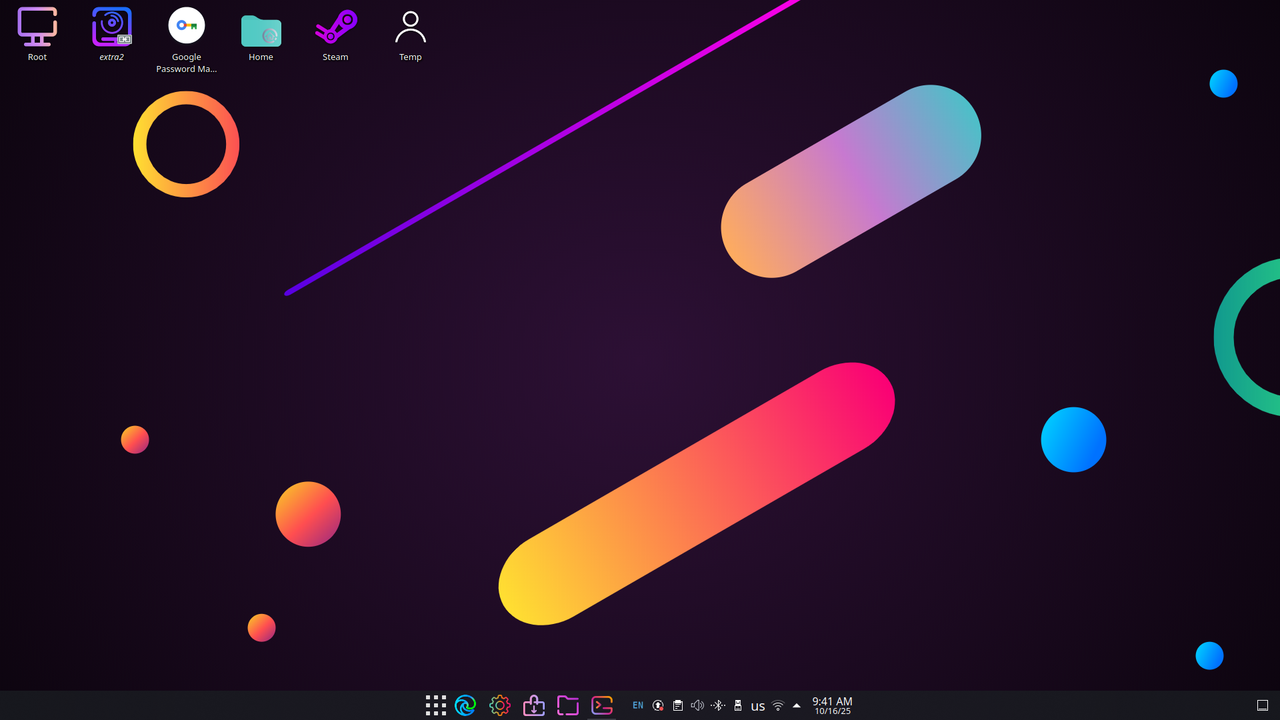Open the 9:41 AM clock calendar
Viewport: 1280px width, 720px height.
click(x=832, y=705)
